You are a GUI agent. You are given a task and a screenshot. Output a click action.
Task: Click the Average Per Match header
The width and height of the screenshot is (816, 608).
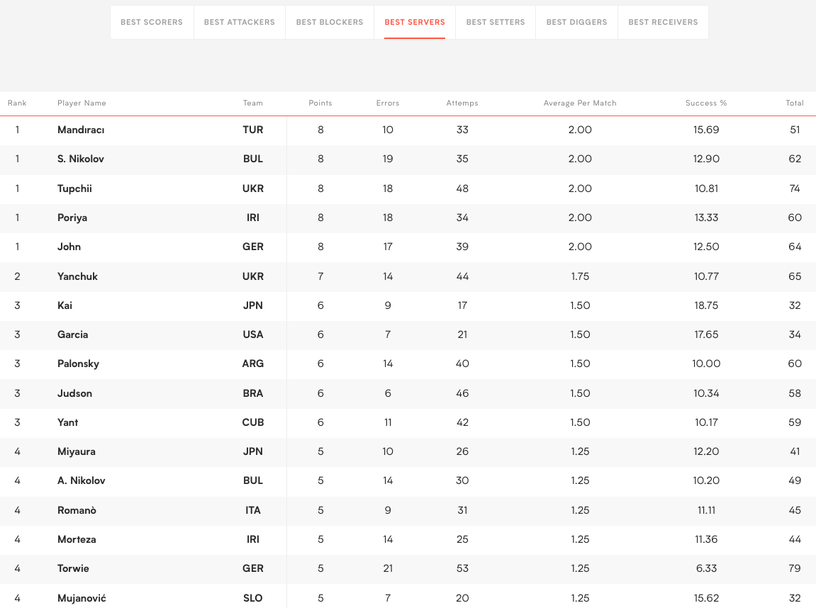(580, 103)
